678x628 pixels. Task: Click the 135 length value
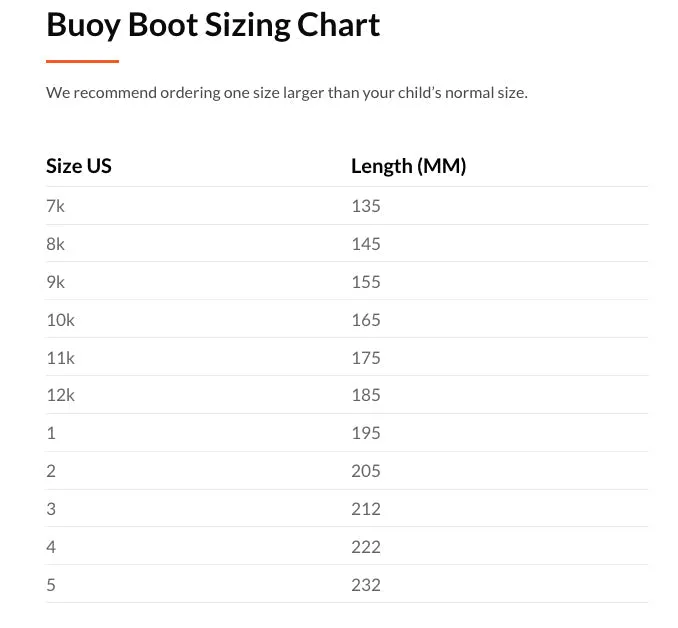366,206
